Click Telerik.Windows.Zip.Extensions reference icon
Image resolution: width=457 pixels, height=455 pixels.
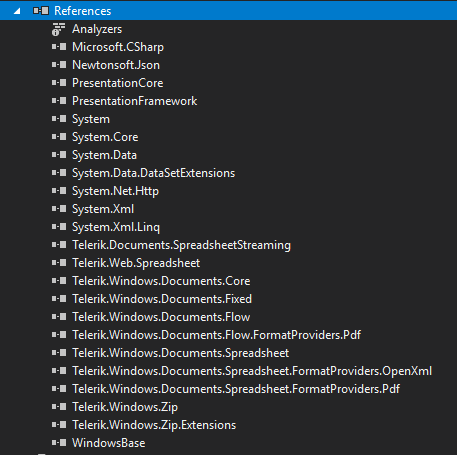59,425
